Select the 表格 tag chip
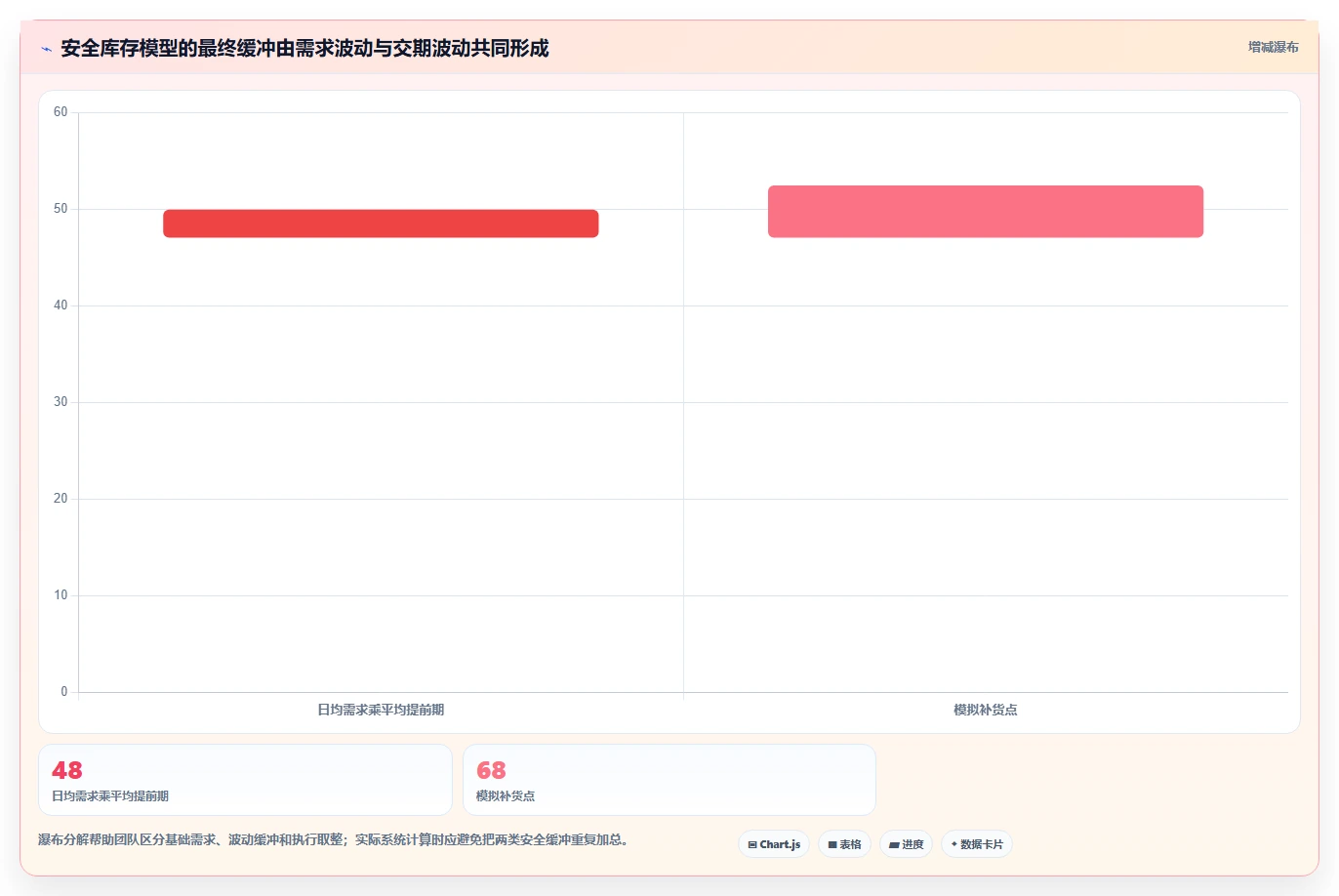Screen dimensions: 1339x896 [x=844, y=844]
